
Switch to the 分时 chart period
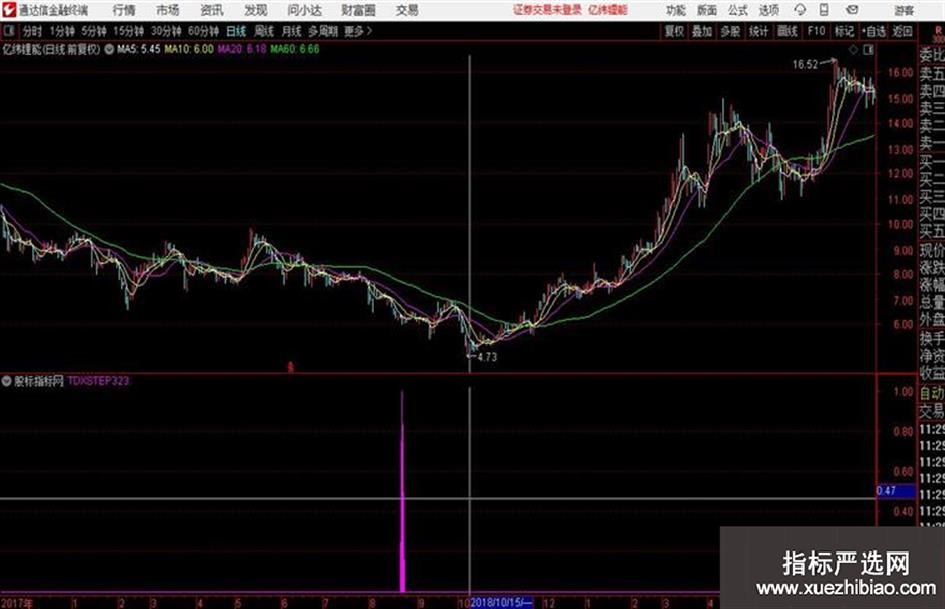coord(32,31)
